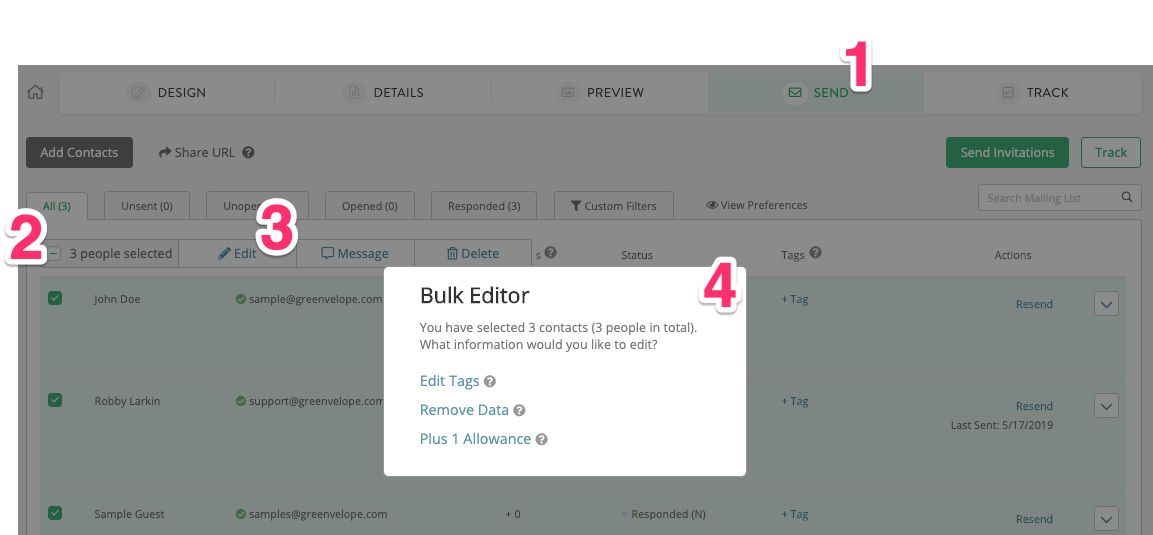Image resolution: width=1153 pixels, height=535 pixels.
Task: Click help icon beside Tags column header
Action: [816, 254]
